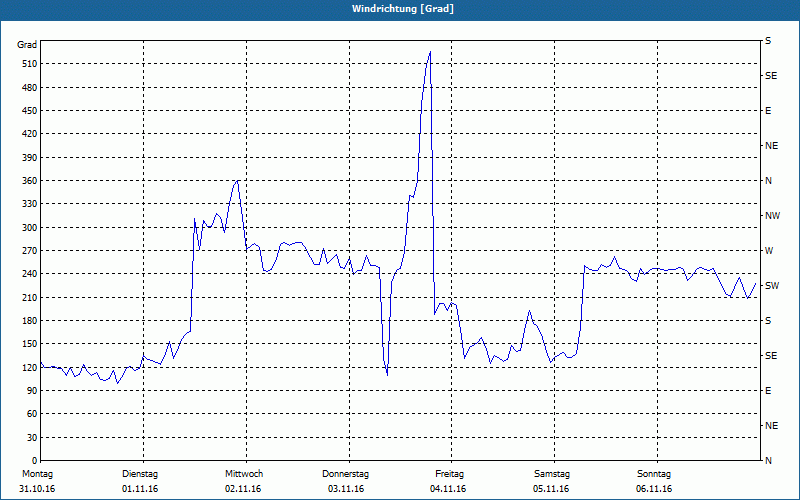Click the Montag day label

(x=38, y=474)
